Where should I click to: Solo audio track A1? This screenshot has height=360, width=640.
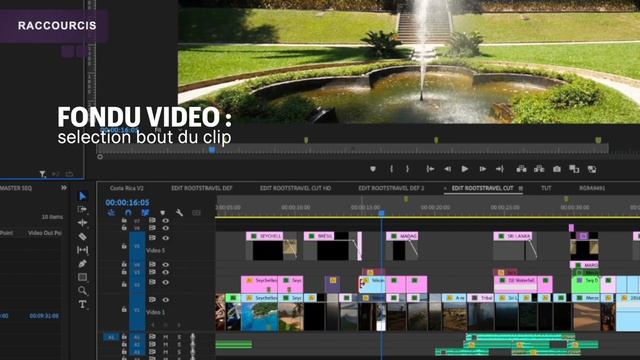179,337
